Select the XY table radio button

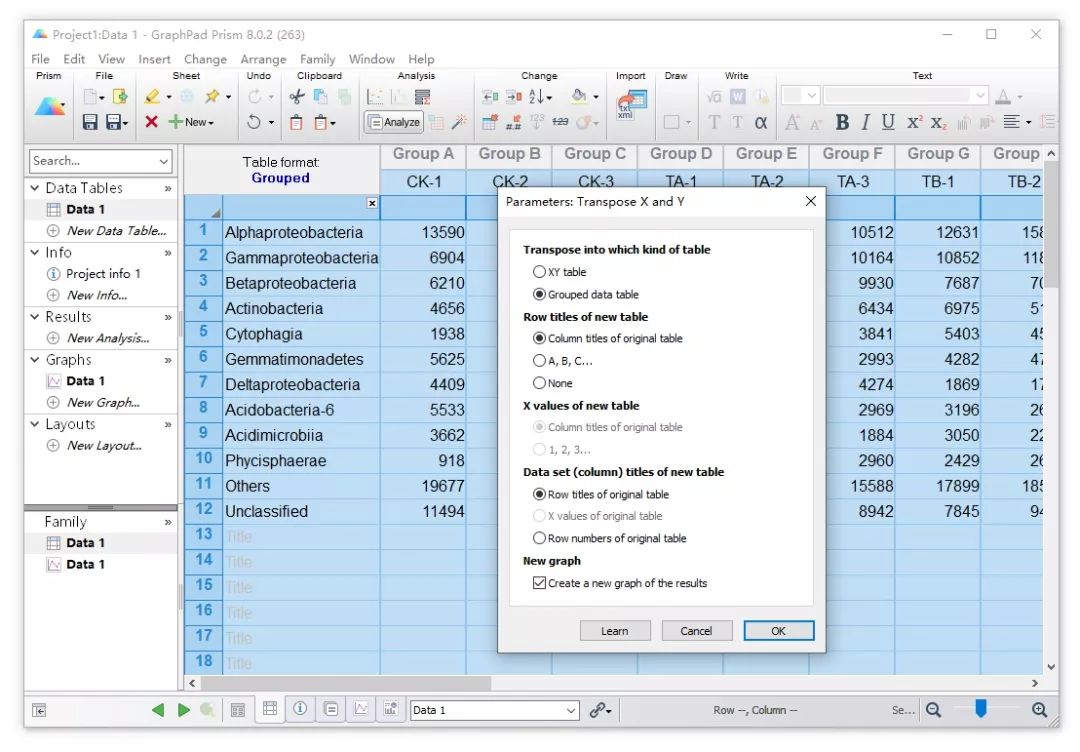[538, 271]
